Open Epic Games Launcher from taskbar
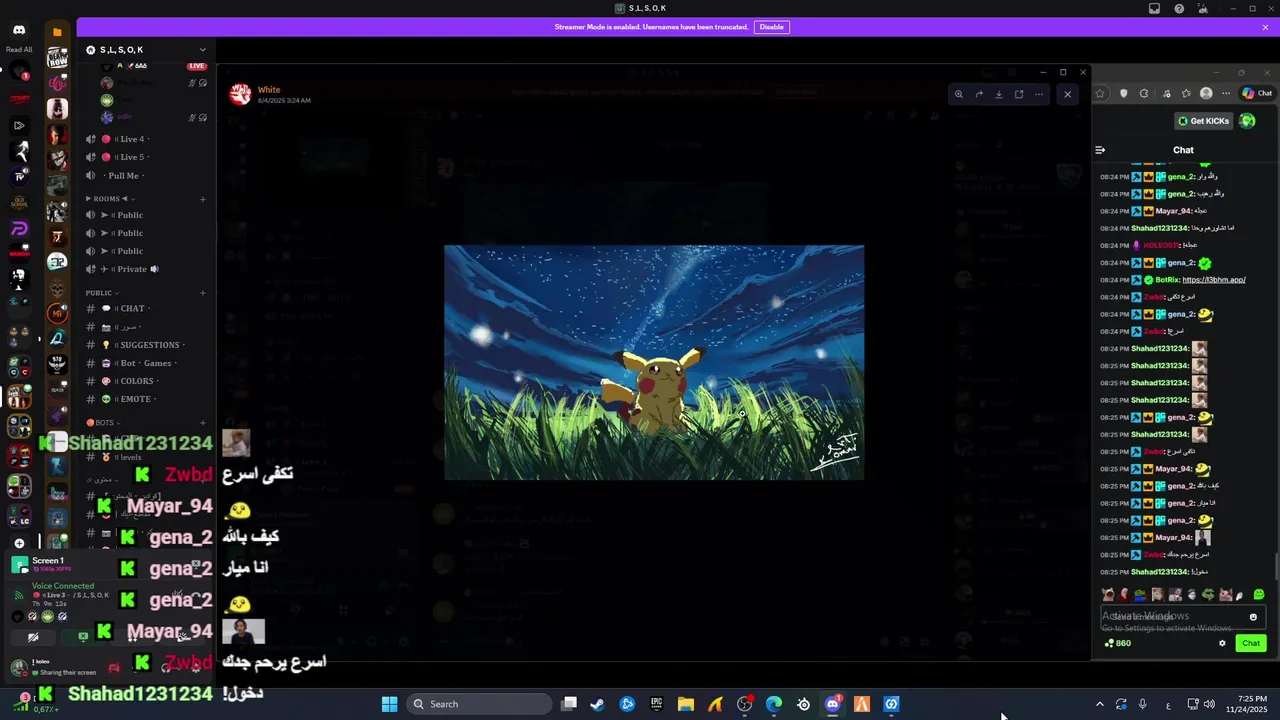The width and height of the screenshot is (1280, 720). click(x=656, y=704)
